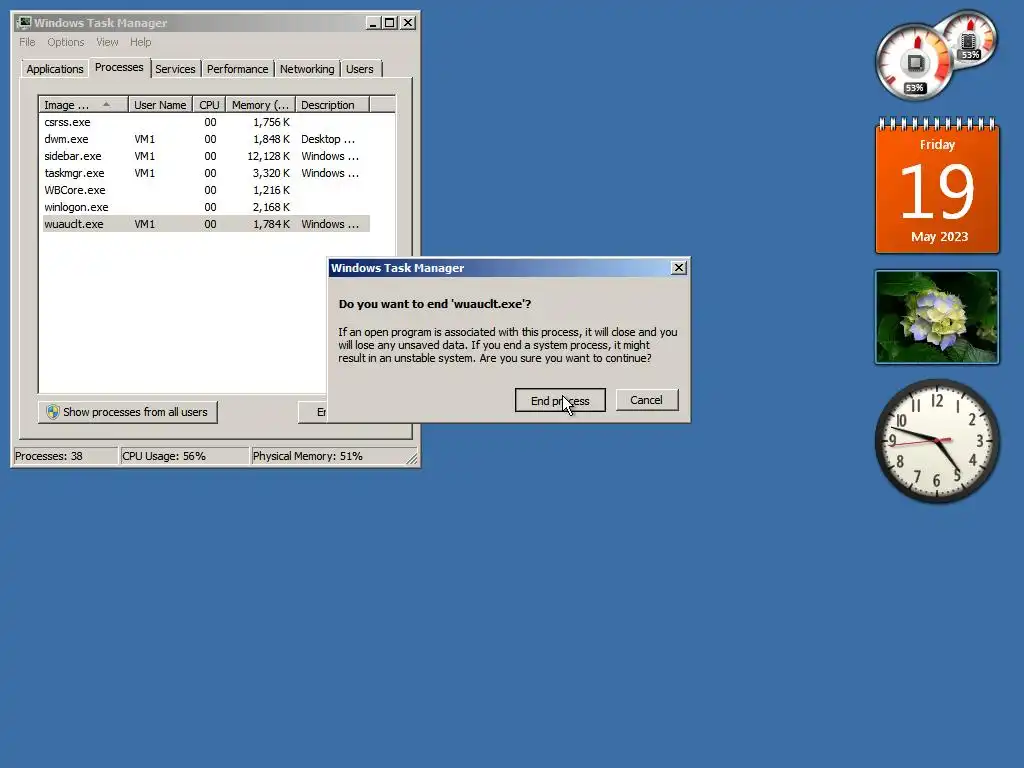This screenshot has width=1024, height=768.
Task: Click the resize grip of Task Manager
Action: pyautogui.click(x=411, y=459)
